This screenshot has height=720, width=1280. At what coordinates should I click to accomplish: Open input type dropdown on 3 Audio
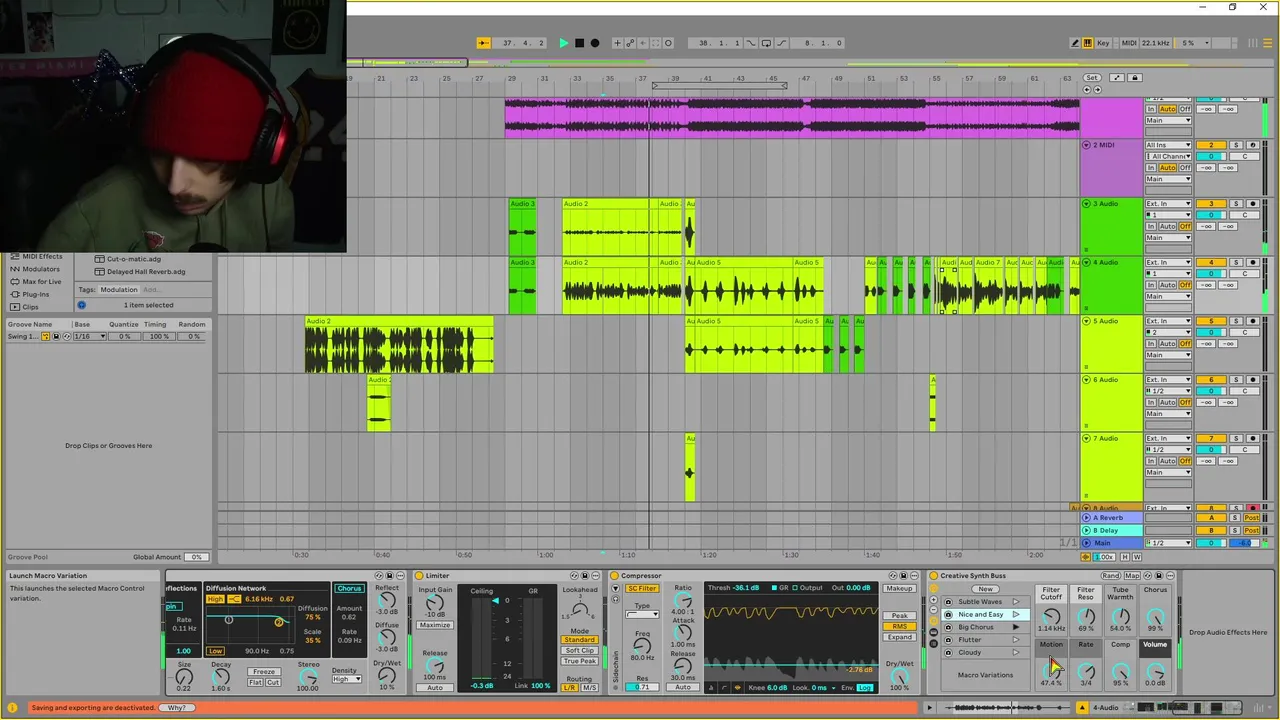tap(1168, 204)
